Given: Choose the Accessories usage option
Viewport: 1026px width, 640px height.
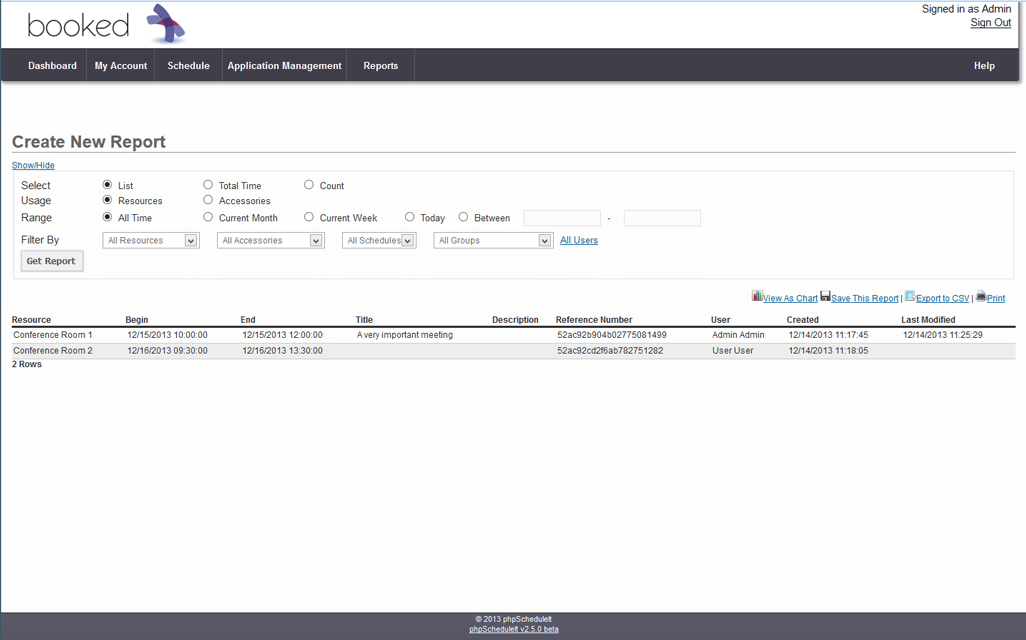Looking at the screenshot, I should click(x=208, y=200).
